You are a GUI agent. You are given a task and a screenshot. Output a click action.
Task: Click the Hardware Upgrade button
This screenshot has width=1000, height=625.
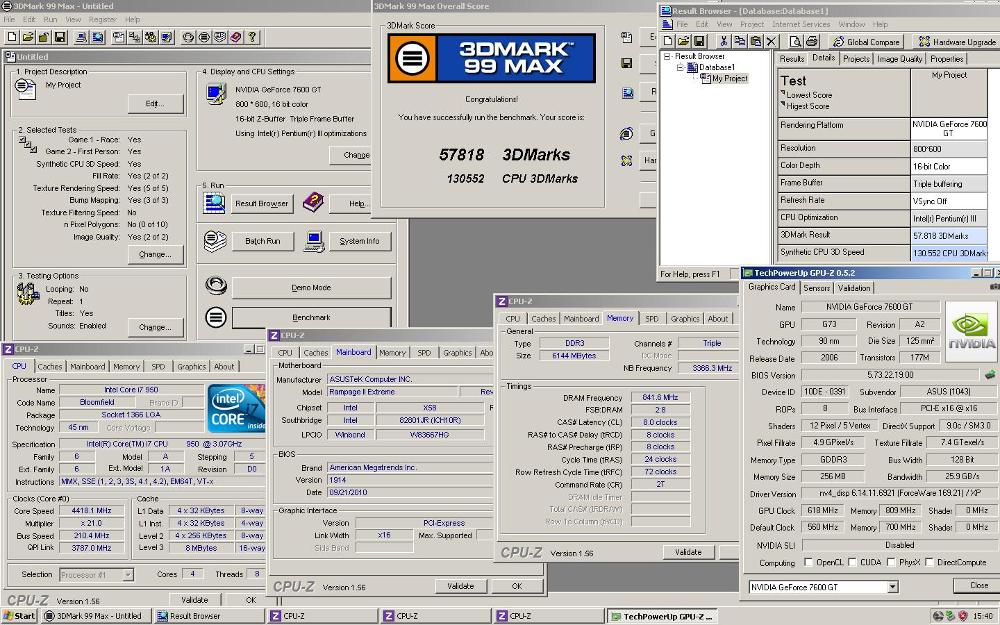tap(957, 41)
